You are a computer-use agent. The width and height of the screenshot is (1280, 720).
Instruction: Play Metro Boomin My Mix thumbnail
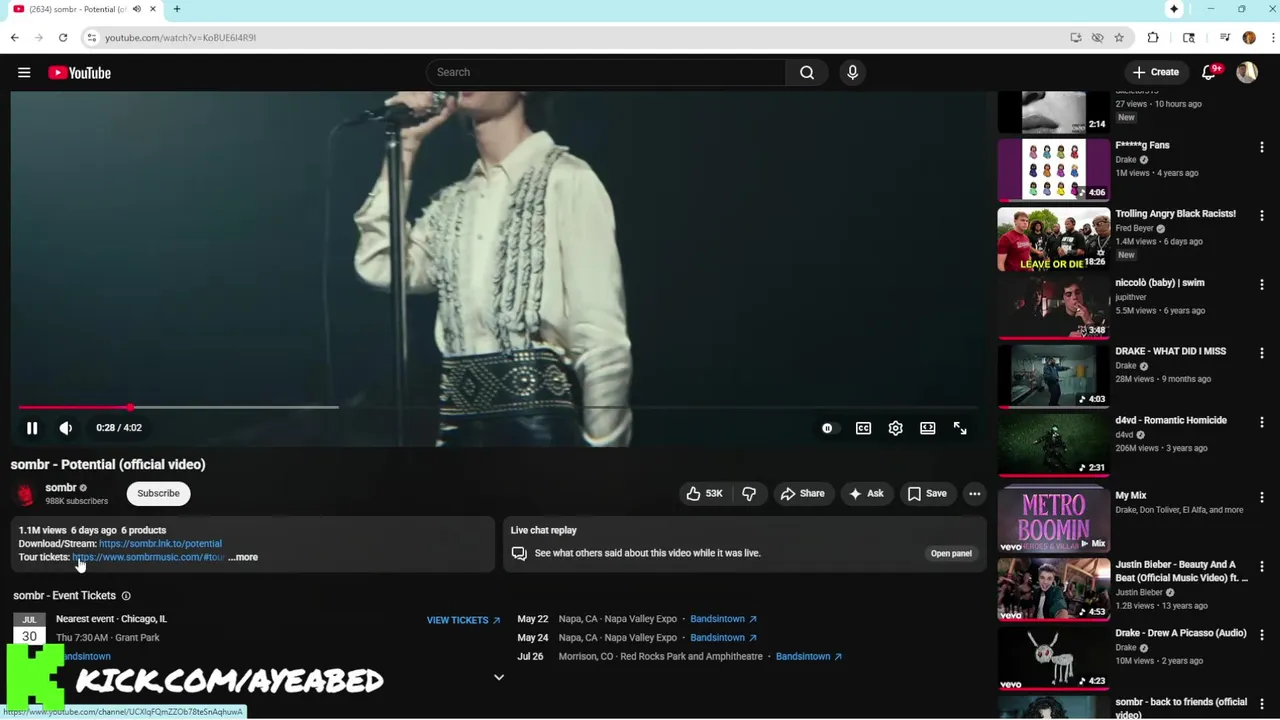(x=1053, y=520)
